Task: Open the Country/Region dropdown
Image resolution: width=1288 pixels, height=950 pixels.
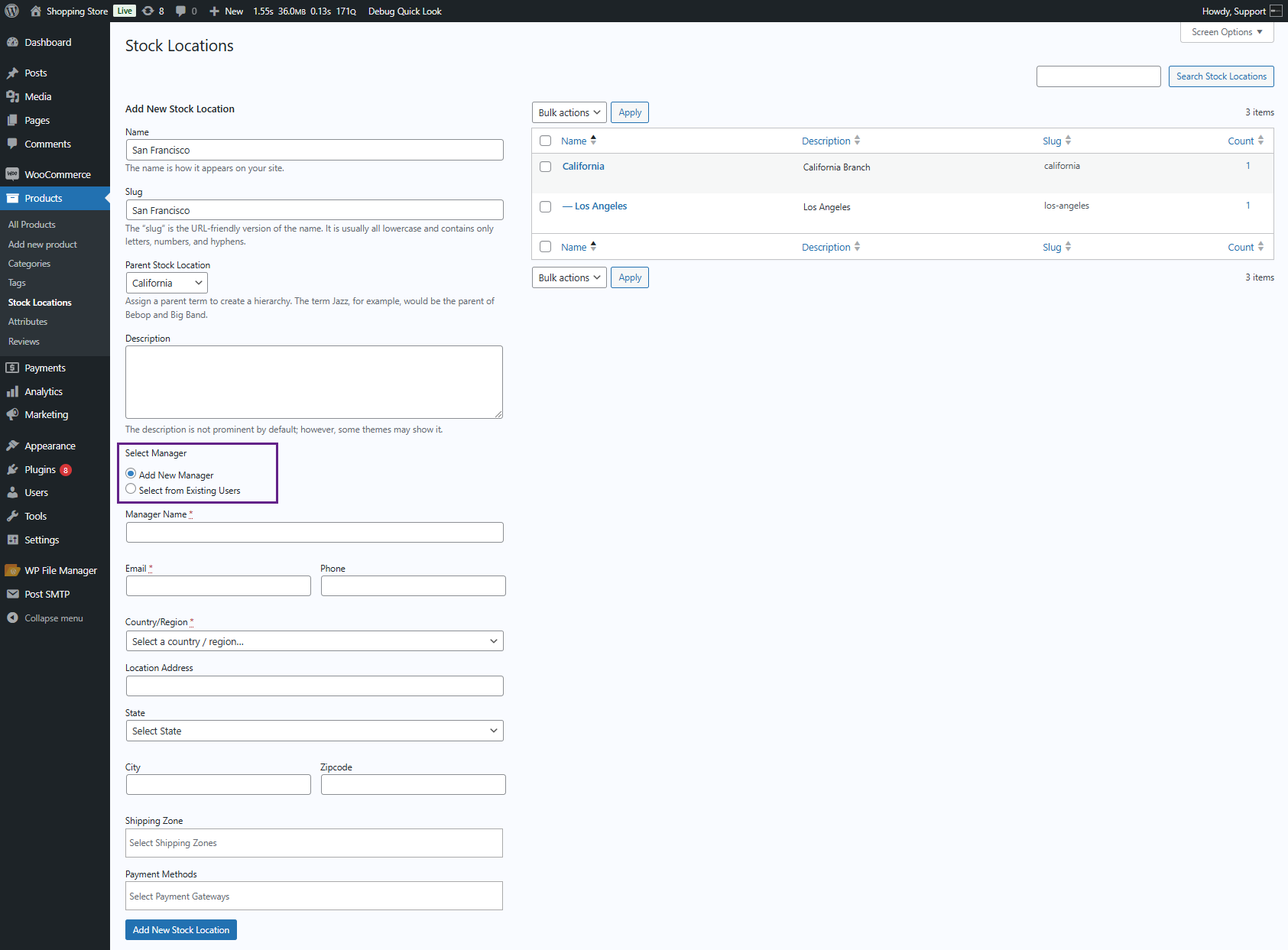Action: tap(314, 641)
